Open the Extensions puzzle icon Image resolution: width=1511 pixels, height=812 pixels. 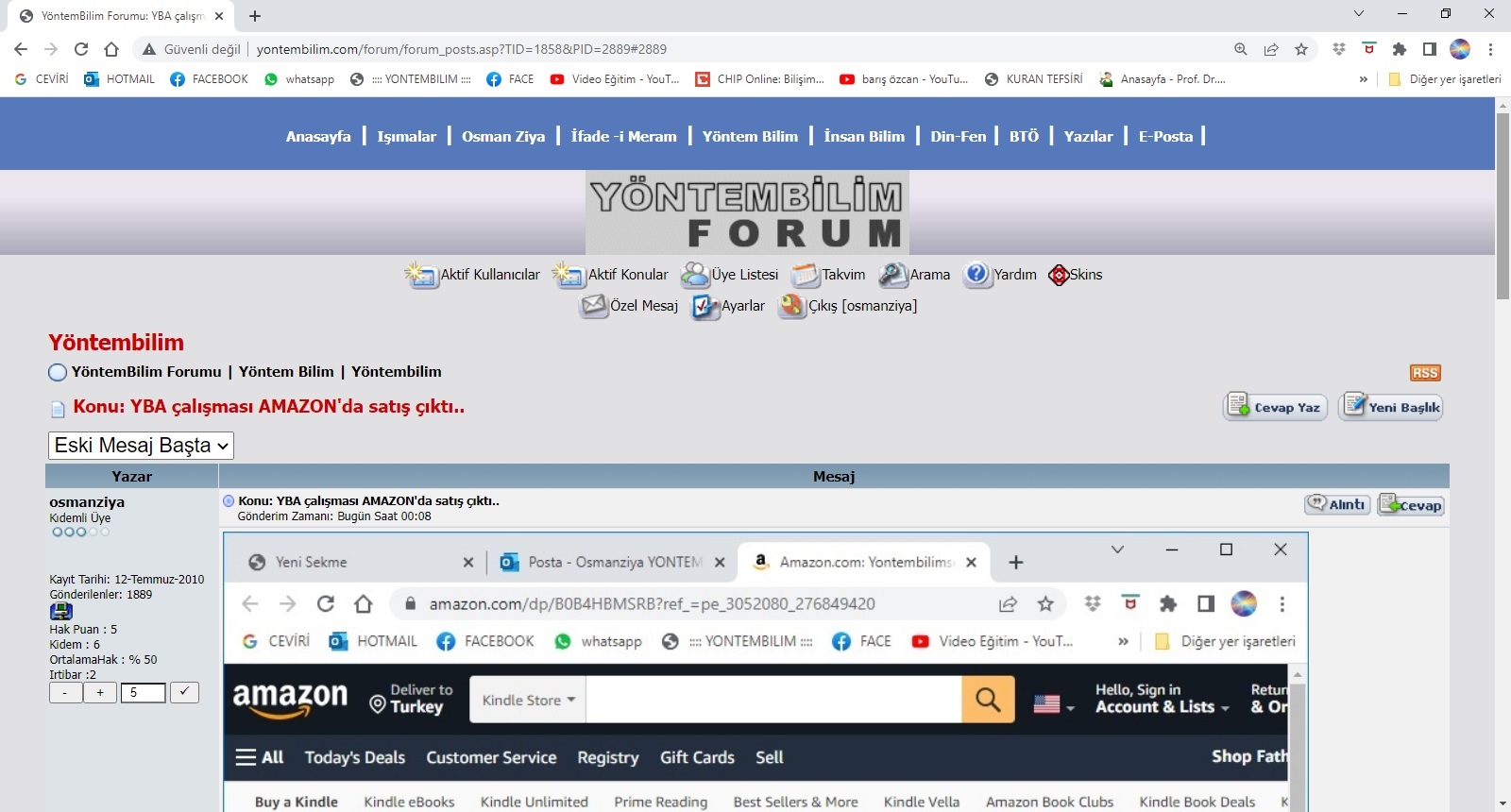pyautogui.click(x=1400, y=49)
